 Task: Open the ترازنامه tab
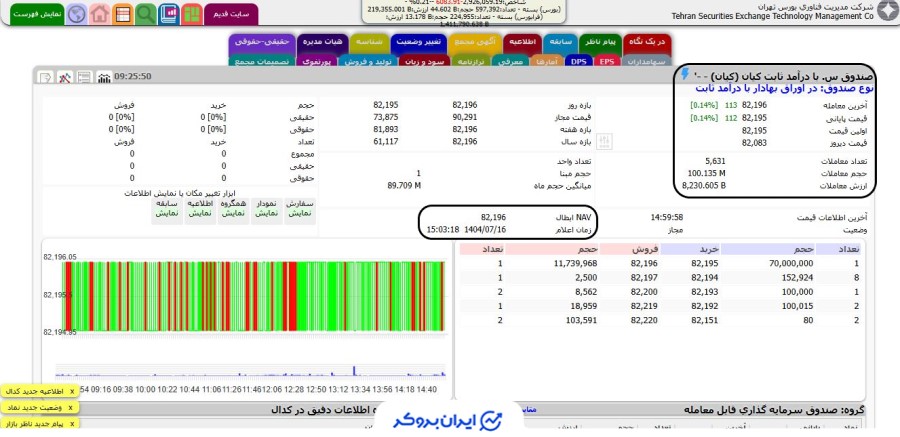[x=471, y=61]
